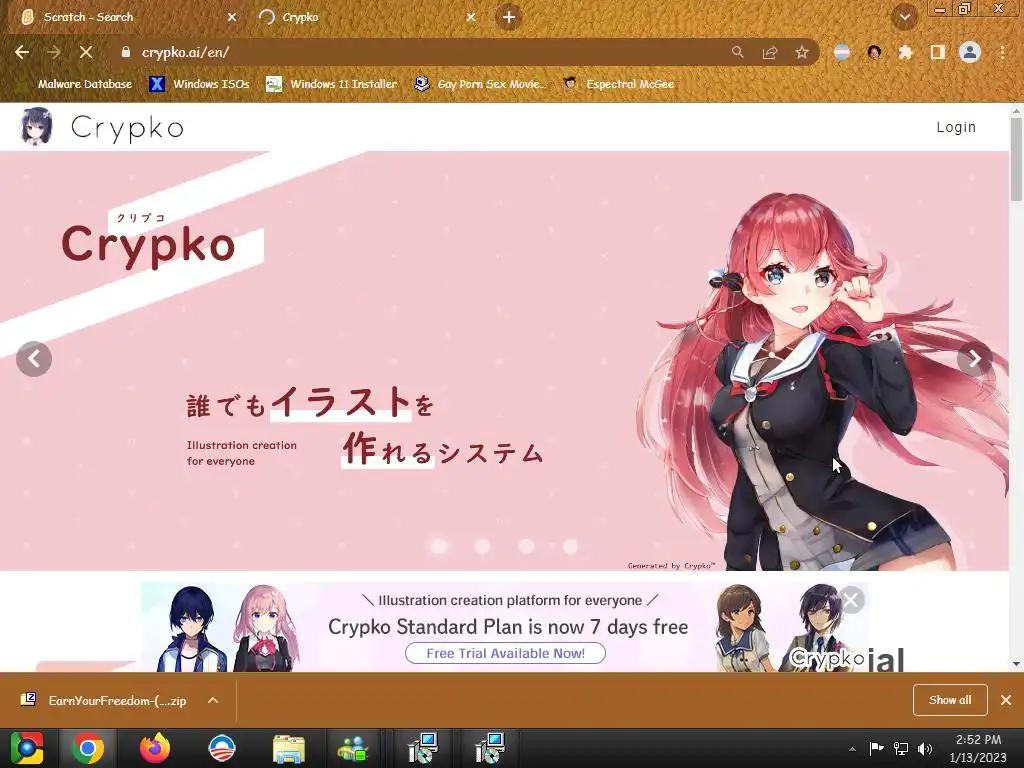This screenshot has height=768, width=1024.
Task: Open the Start menu button
Action: point(27,748)
